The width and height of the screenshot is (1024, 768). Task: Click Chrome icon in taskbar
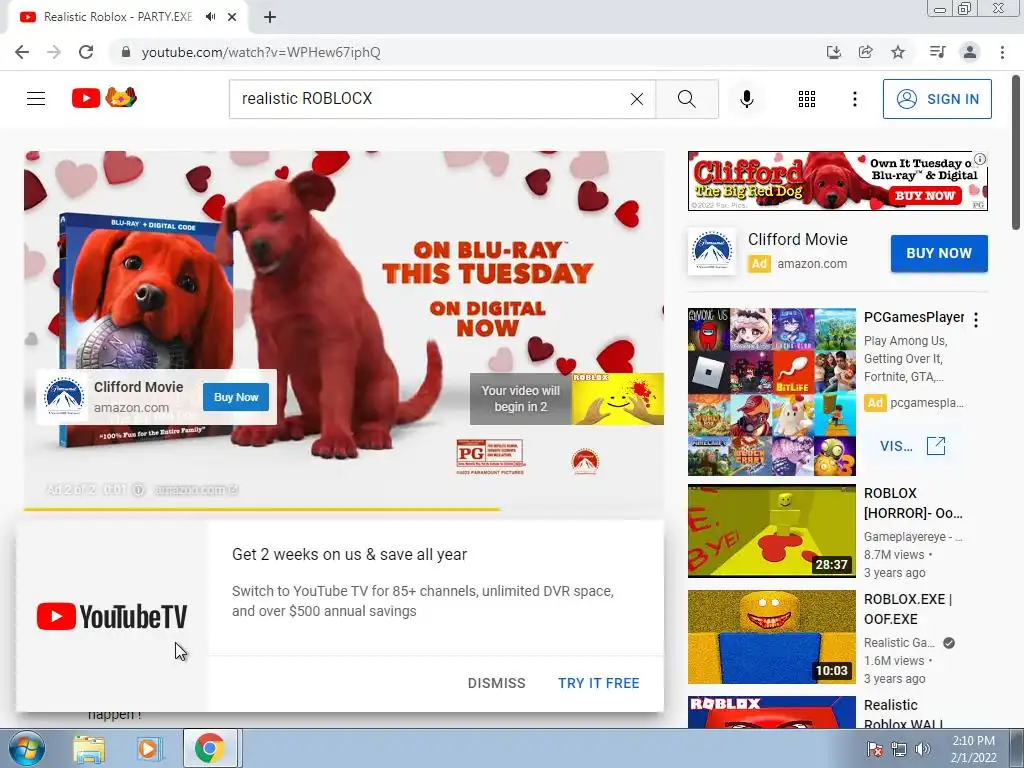click(210, 748)
